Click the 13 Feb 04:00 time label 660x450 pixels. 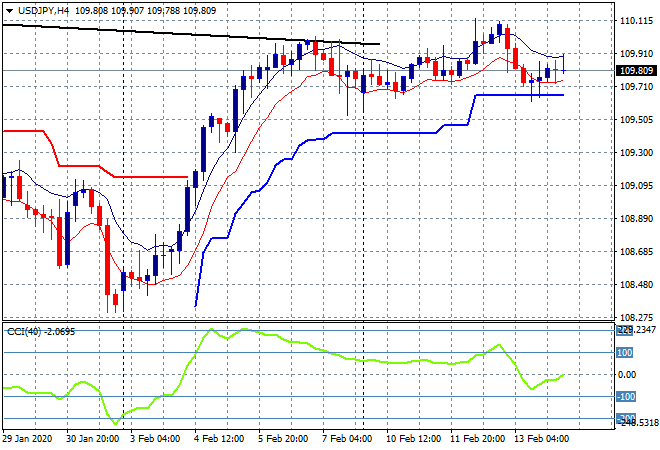click(541, 439)
